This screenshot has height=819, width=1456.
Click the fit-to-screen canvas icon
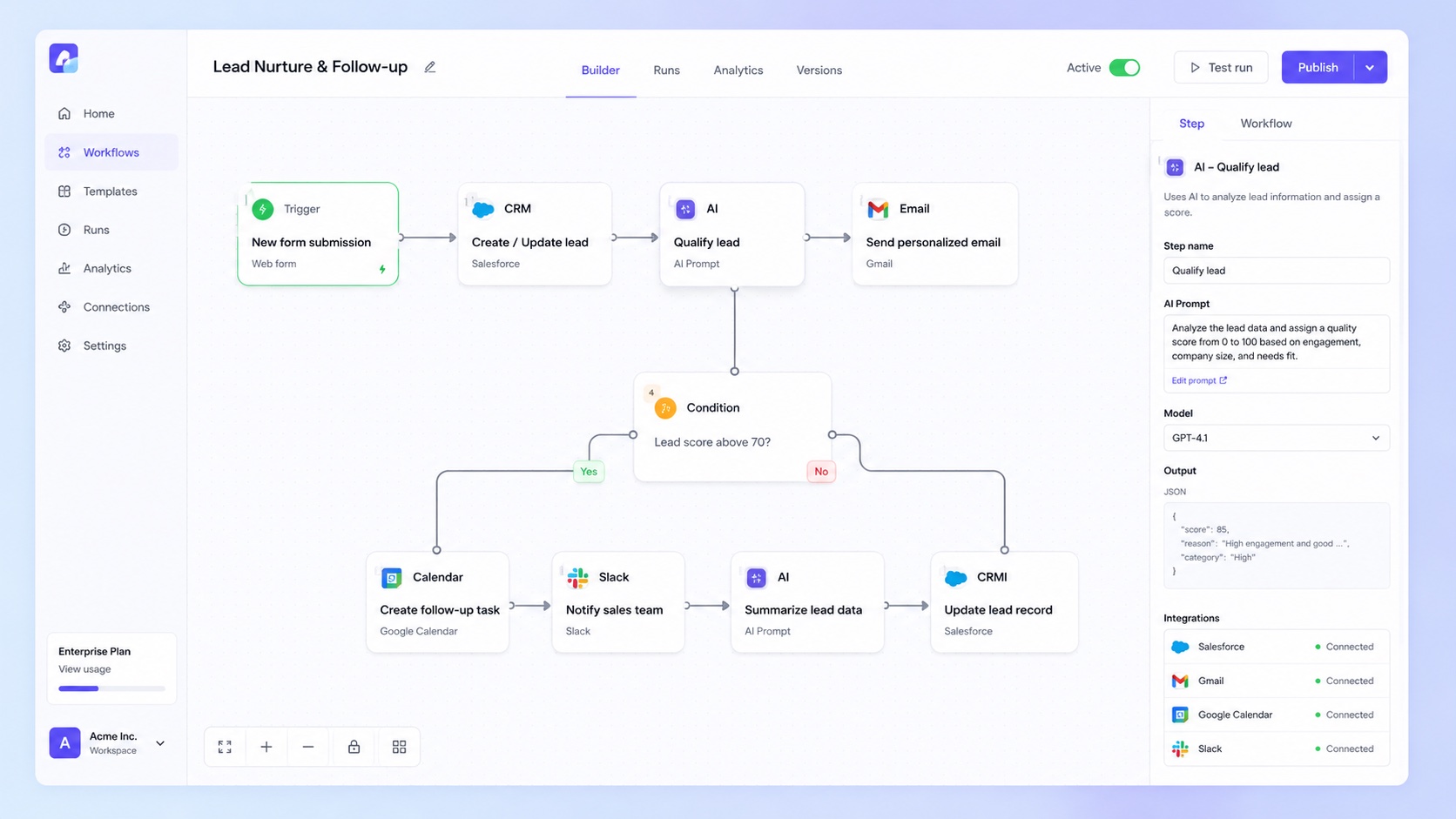[225, 747]
